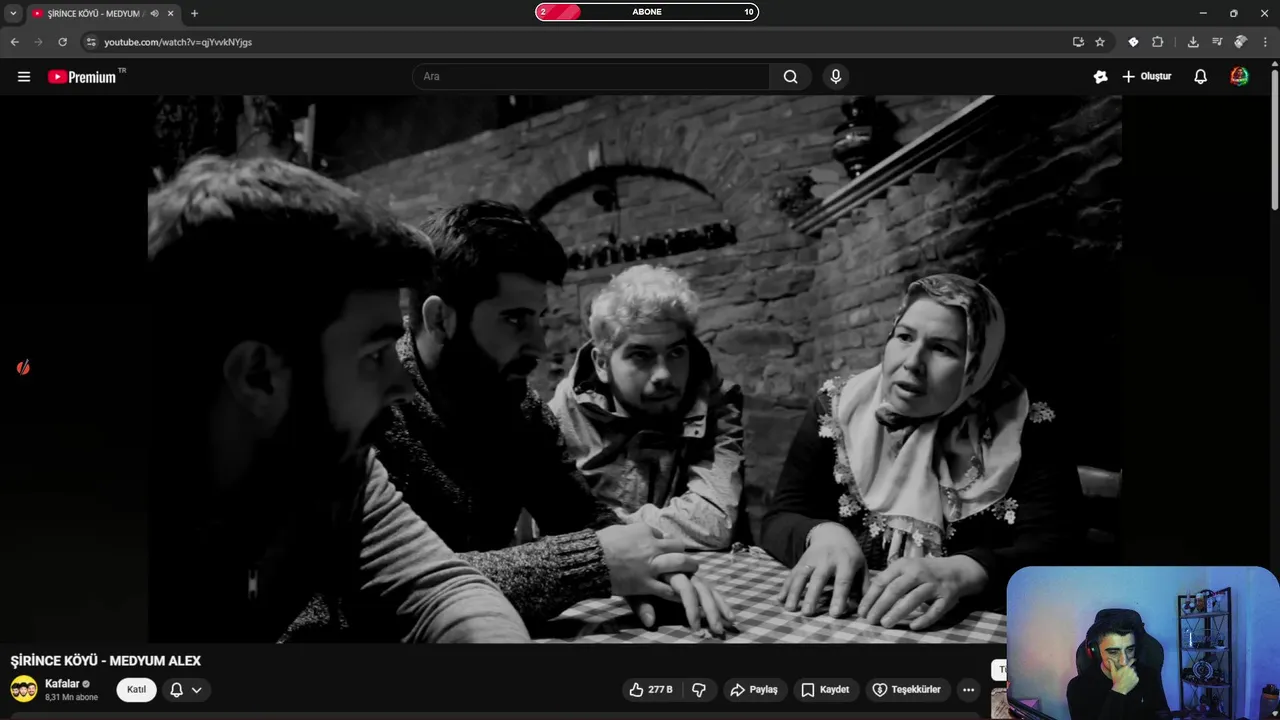Open the Extensions puzzle menu
The image size is (1280, 720).
(1158, 42)
